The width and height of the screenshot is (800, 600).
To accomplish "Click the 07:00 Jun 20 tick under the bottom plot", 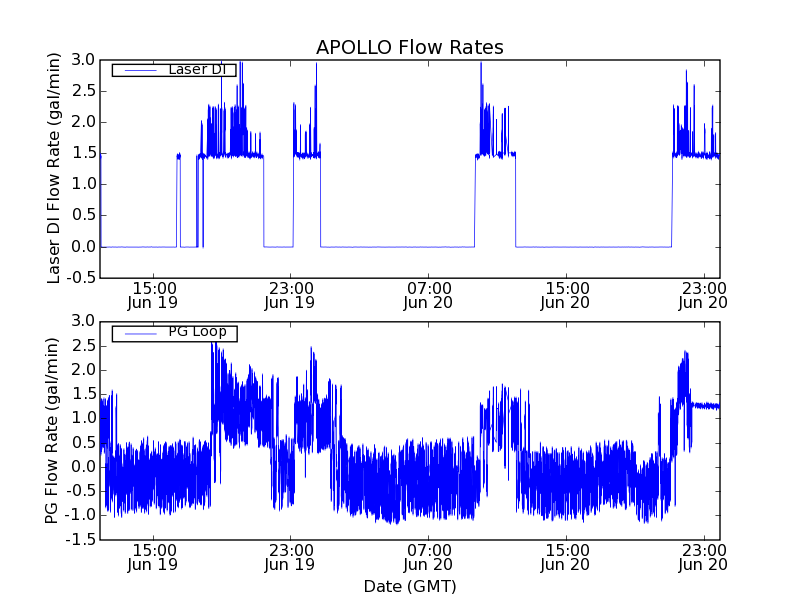I will (x=428, y=556).
